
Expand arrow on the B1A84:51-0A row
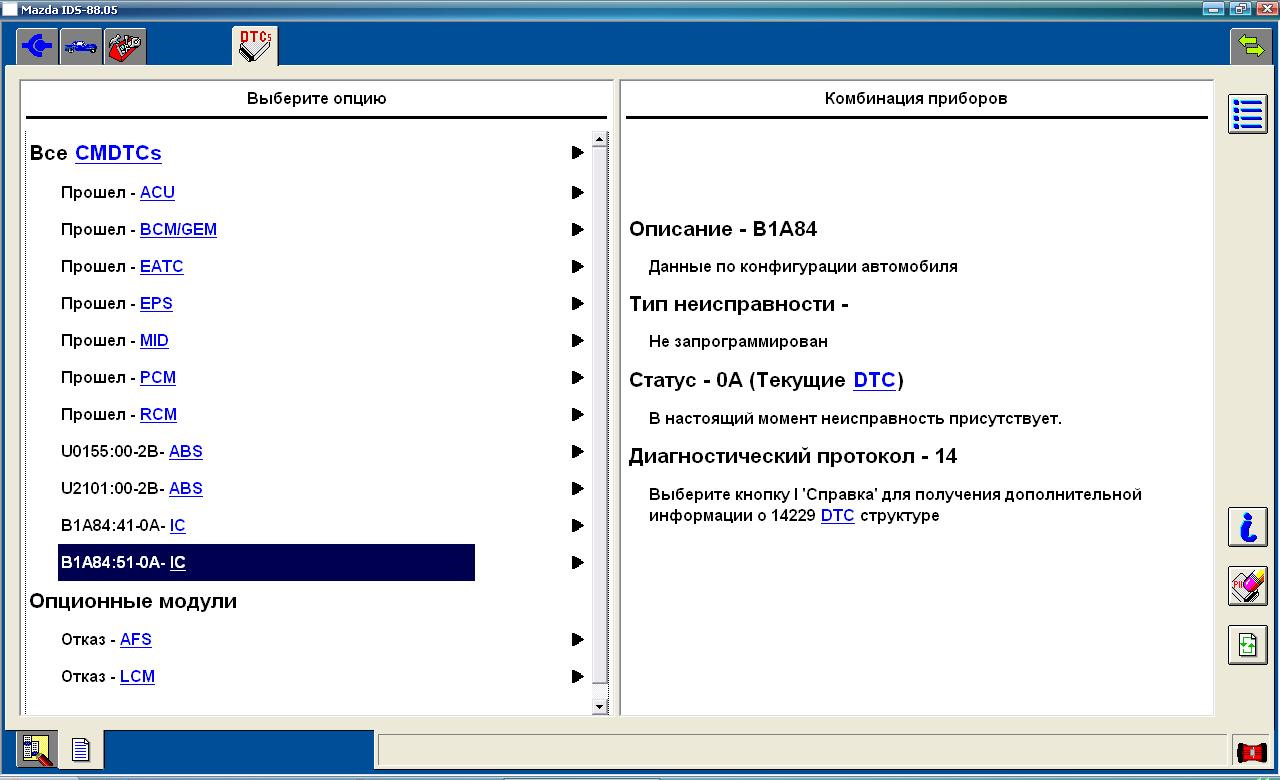point(577,562)
